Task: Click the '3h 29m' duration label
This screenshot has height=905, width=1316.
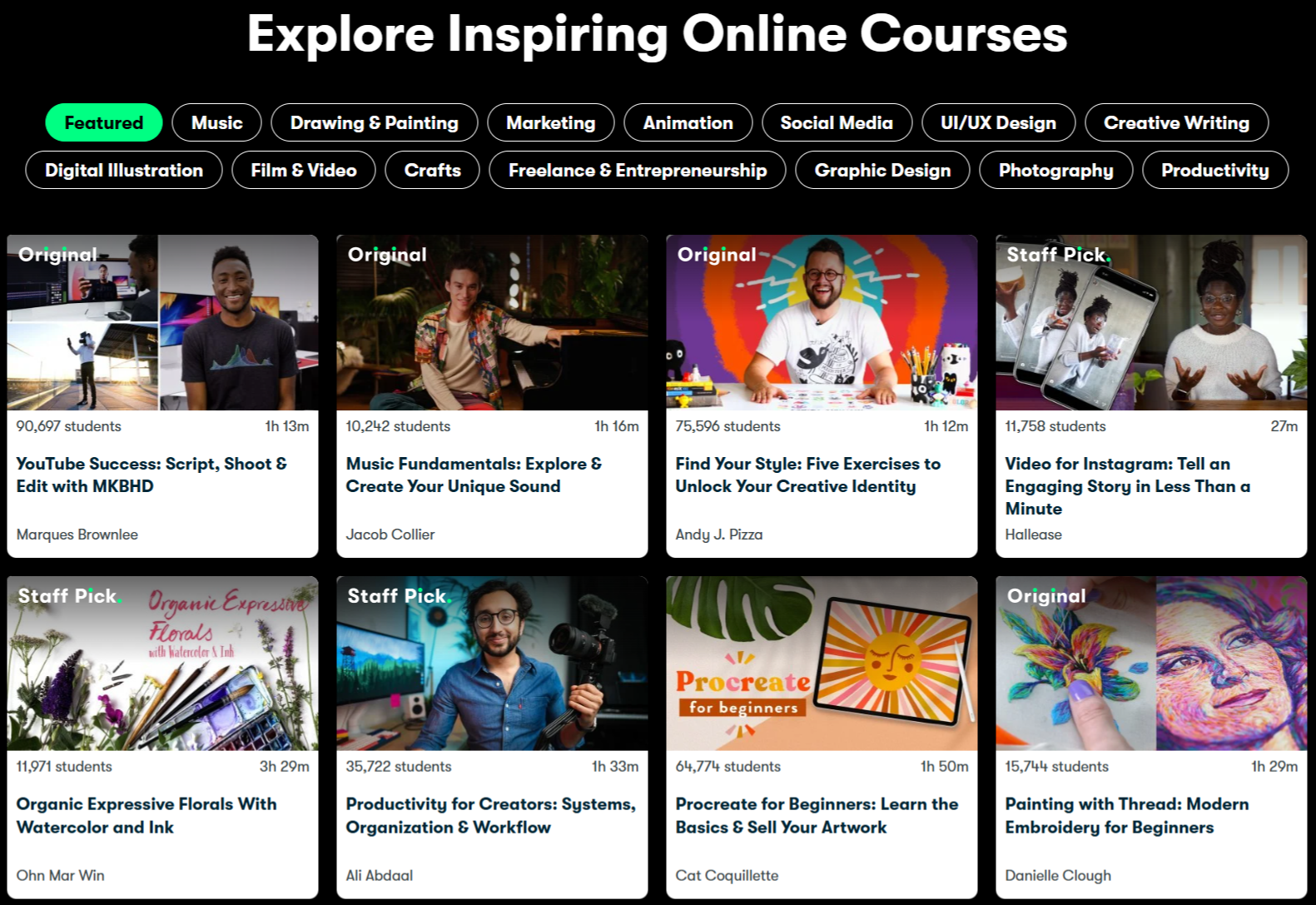Action: pyautogui.click(x=285, y=767)
